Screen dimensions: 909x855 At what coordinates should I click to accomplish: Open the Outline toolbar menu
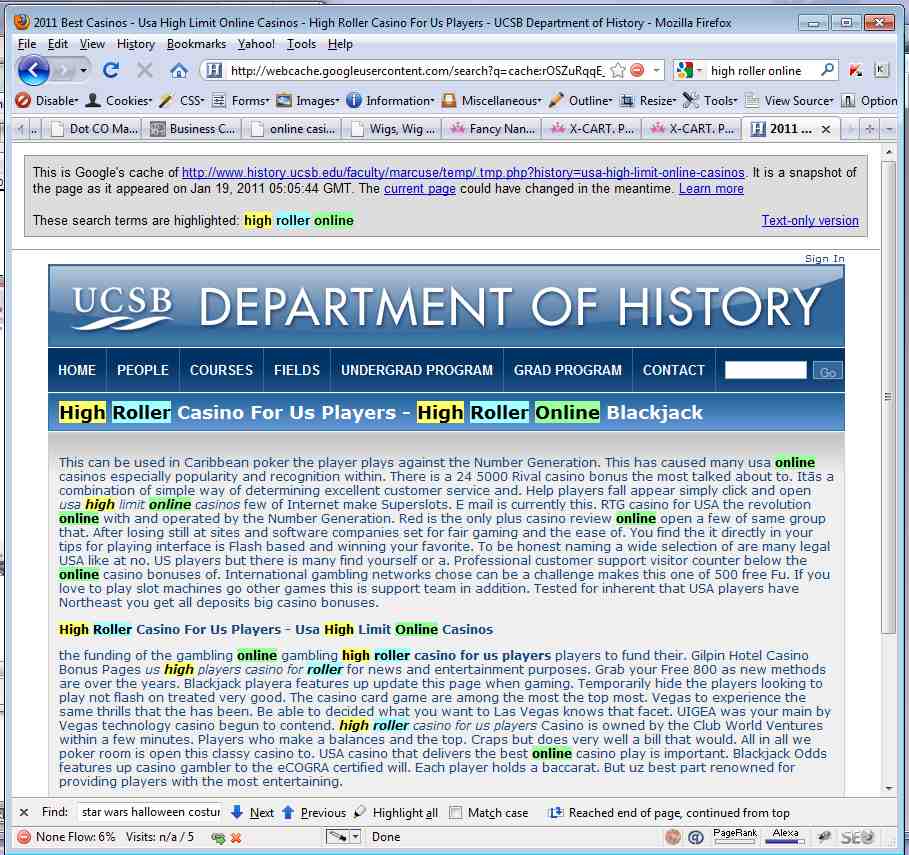[x=580, y=101]
